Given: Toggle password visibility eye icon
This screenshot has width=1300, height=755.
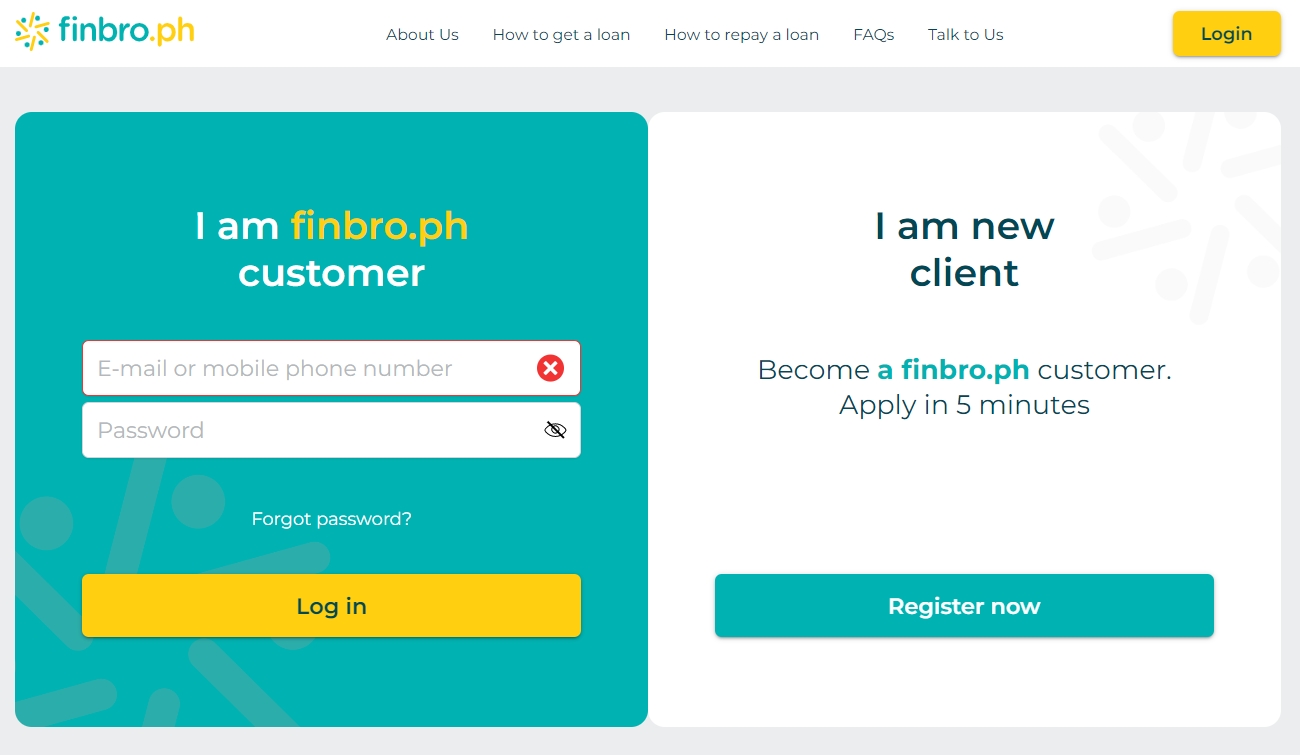Looking at the screenshot, I should pos(555,430).
